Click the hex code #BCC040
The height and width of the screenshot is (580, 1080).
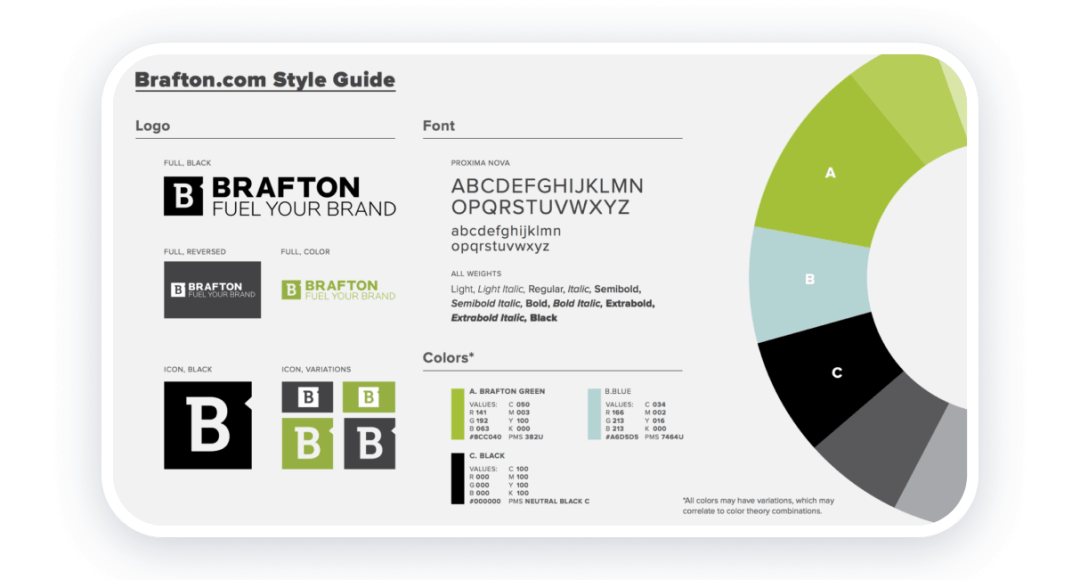(x=484, y=437)
